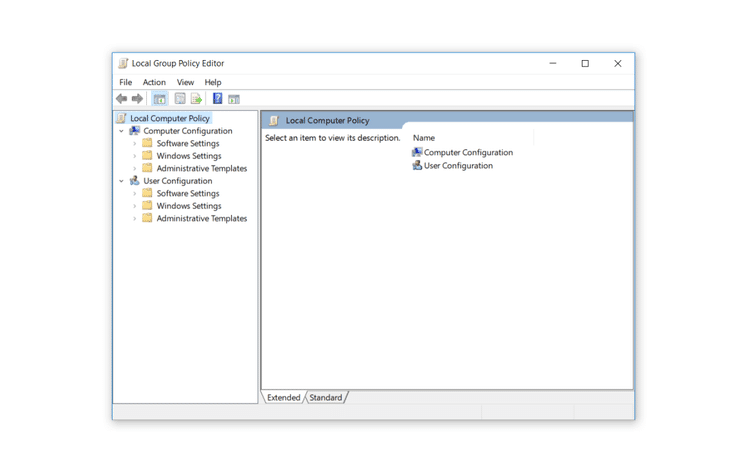
Task: Select Software Settings label under User Configuration
Action: point(188,193)
